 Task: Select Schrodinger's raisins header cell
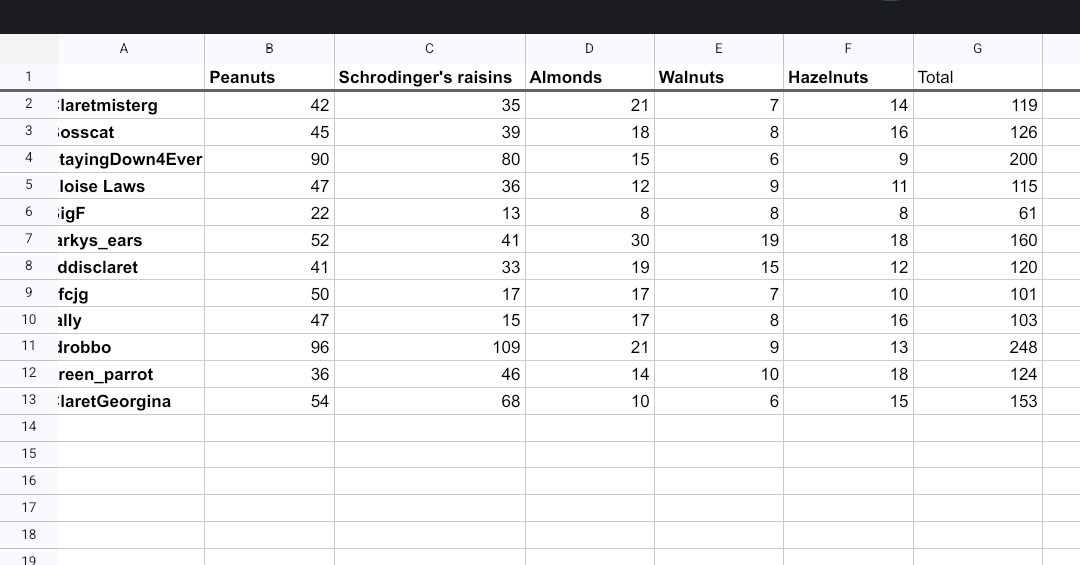click(429, 77)
